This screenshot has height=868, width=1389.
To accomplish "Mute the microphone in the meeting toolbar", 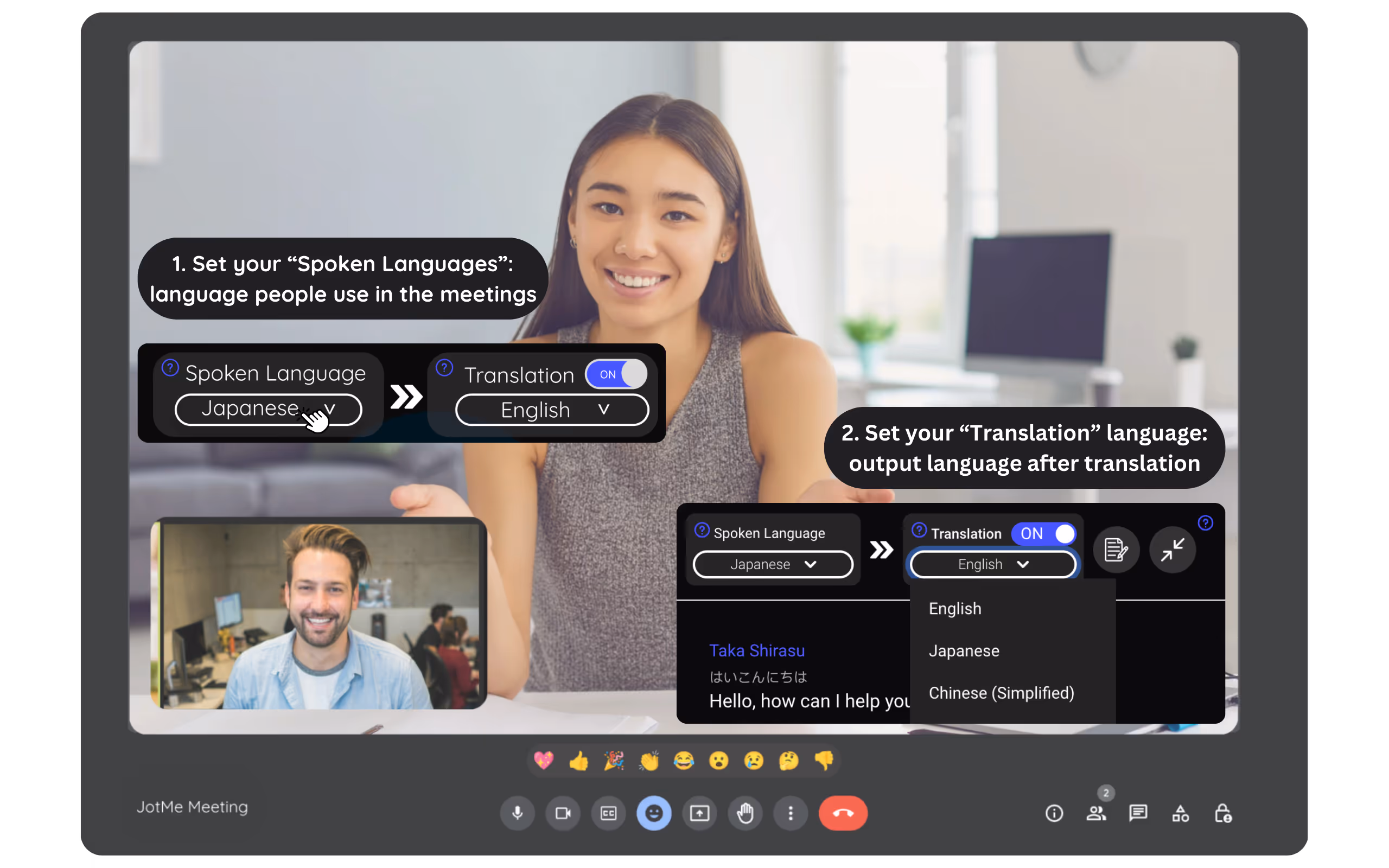I will [517, 813].
